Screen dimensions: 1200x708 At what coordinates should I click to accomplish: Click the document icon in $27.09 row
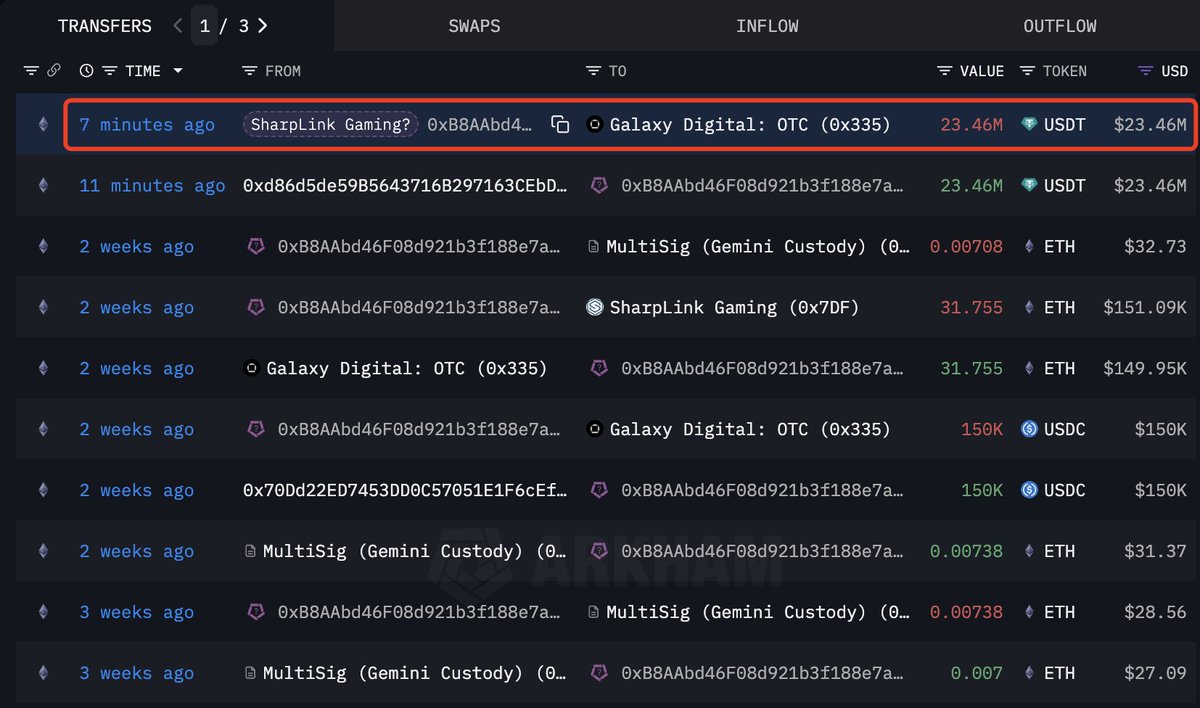coord(251,674)
